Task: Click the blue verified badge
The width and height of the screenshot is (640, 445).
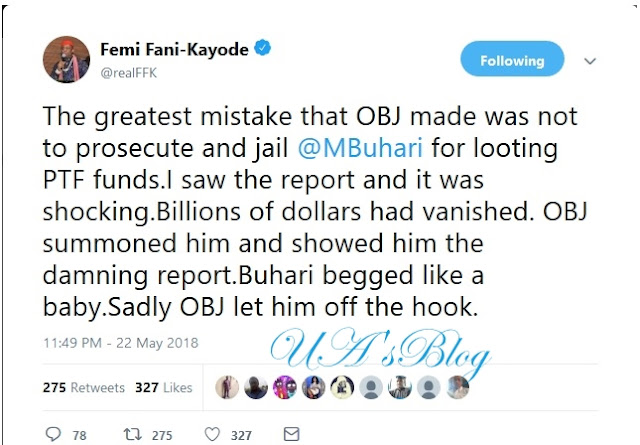Action: point(262,48)
